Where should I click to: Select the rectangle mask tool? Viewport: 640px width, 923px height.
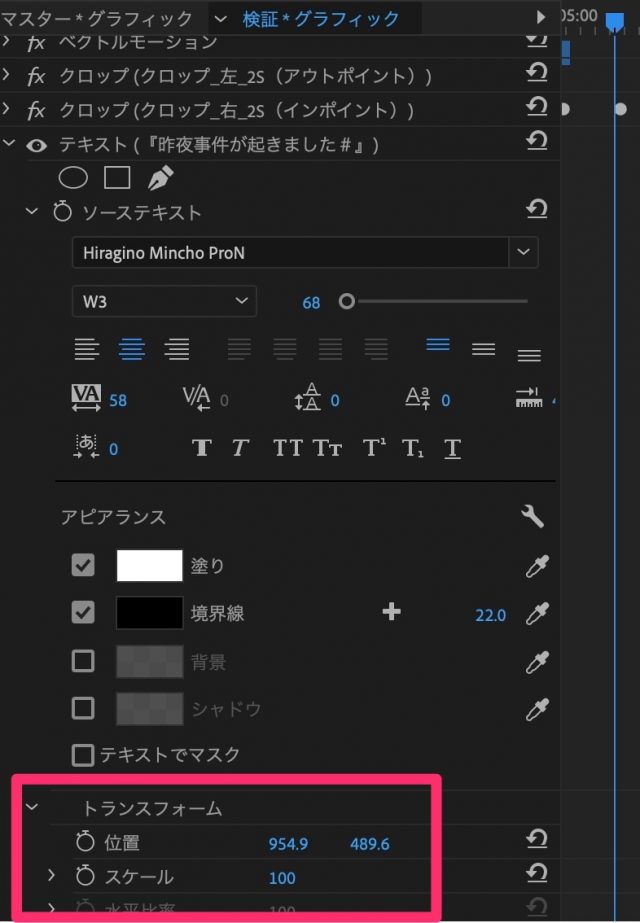[117, 178]
